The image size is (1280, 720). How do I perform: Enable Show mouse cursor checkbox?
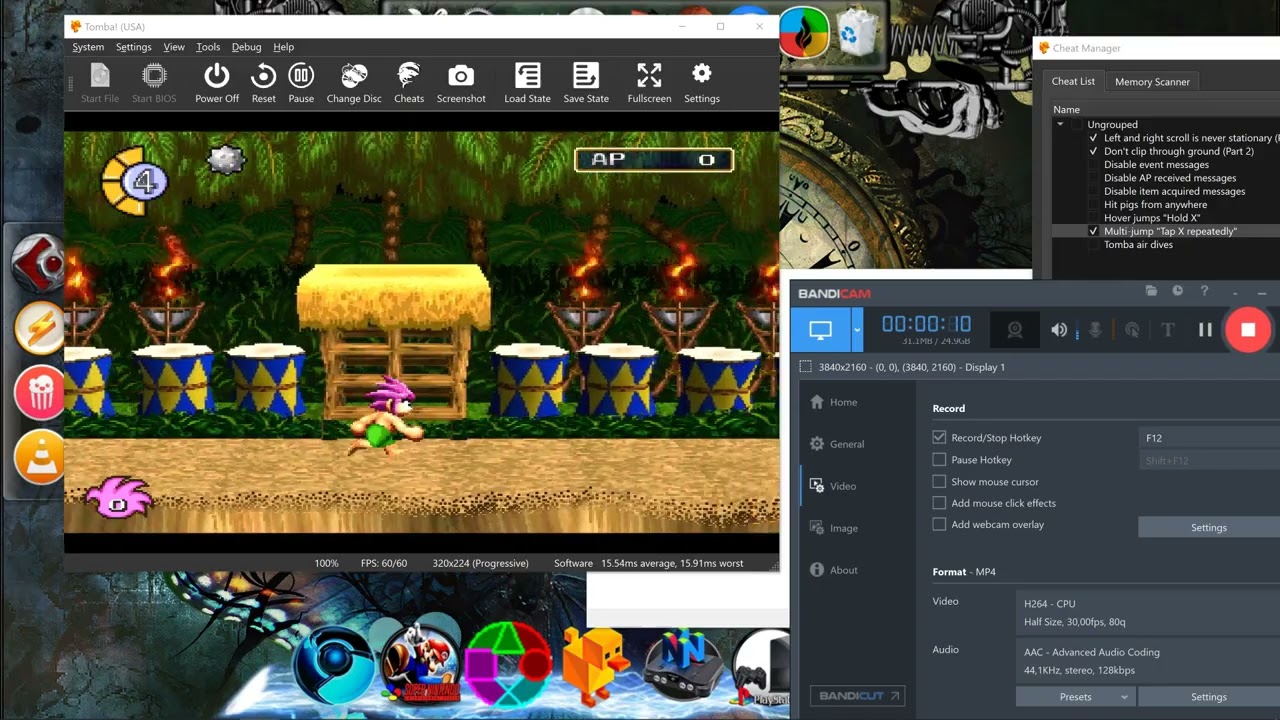tap(939, 482)
